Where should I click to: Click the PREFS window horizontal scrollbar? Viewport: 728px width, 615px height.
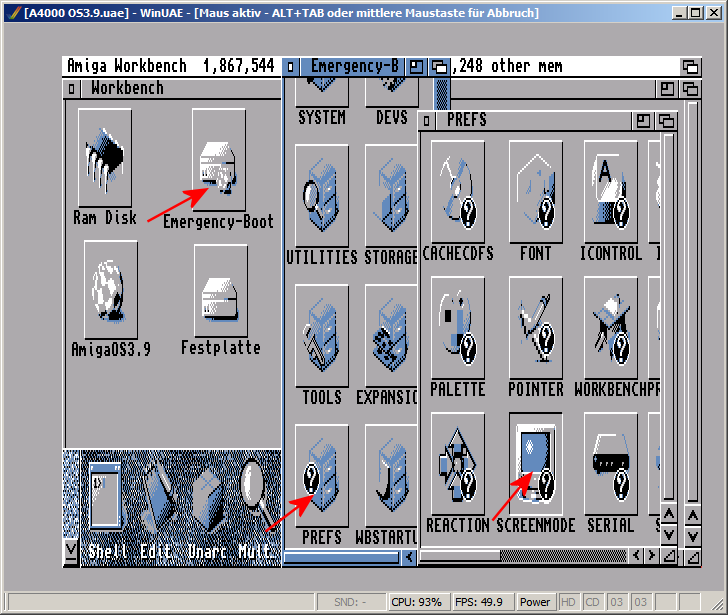(524, 555)
